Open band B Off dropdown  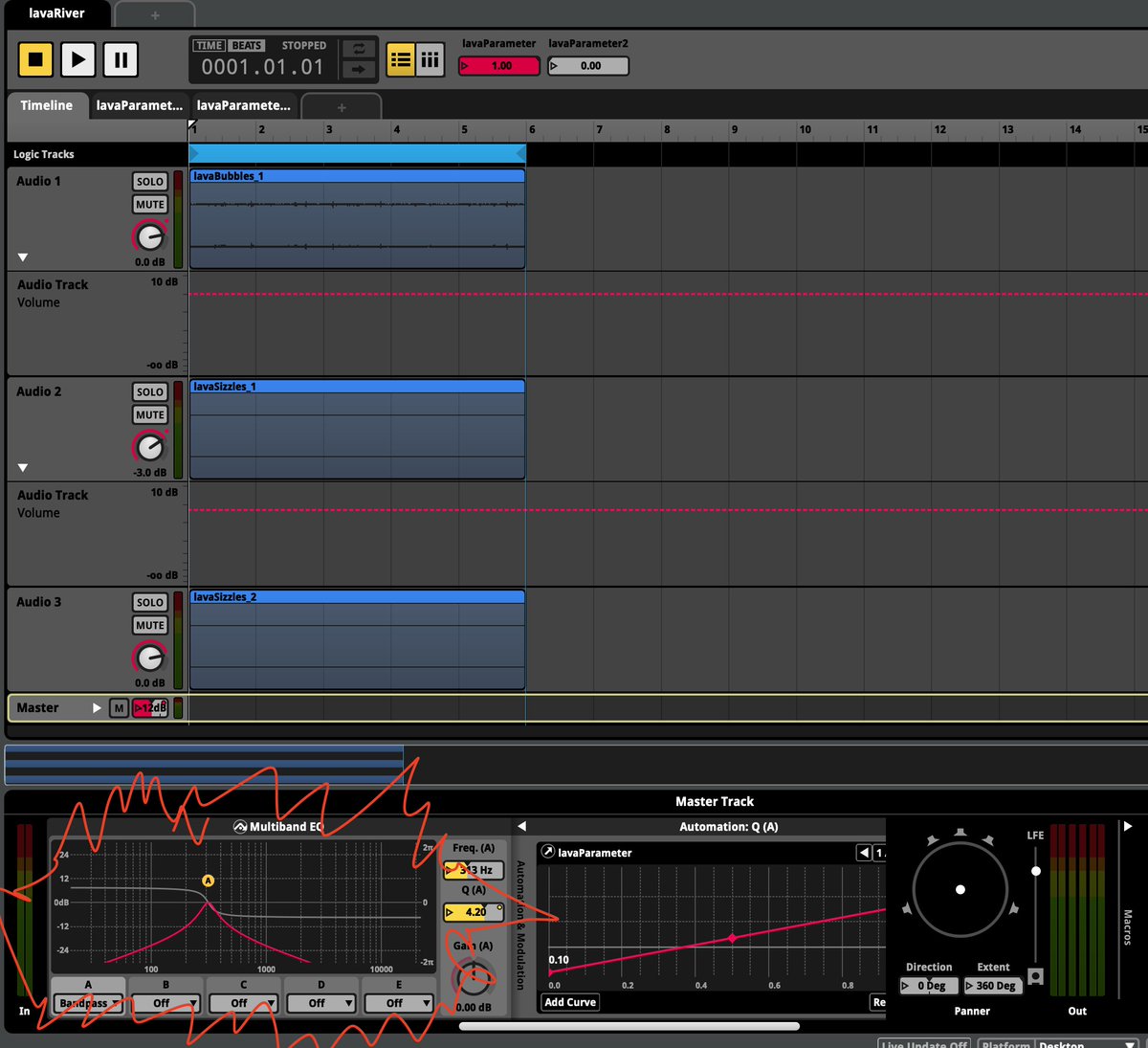[x=166, y=1003]
